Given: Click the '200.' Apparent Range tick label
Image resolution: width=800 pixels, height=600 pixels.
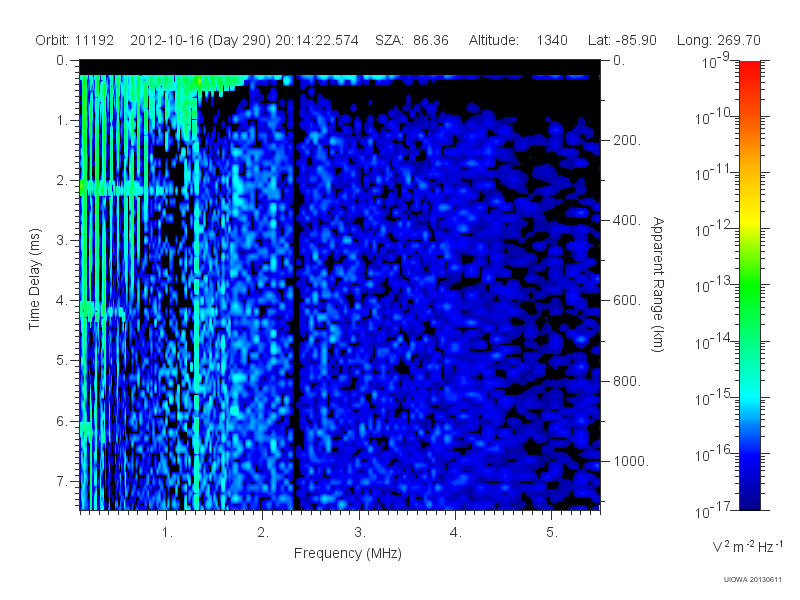Looking at the screenshot, I should (627, 140).
